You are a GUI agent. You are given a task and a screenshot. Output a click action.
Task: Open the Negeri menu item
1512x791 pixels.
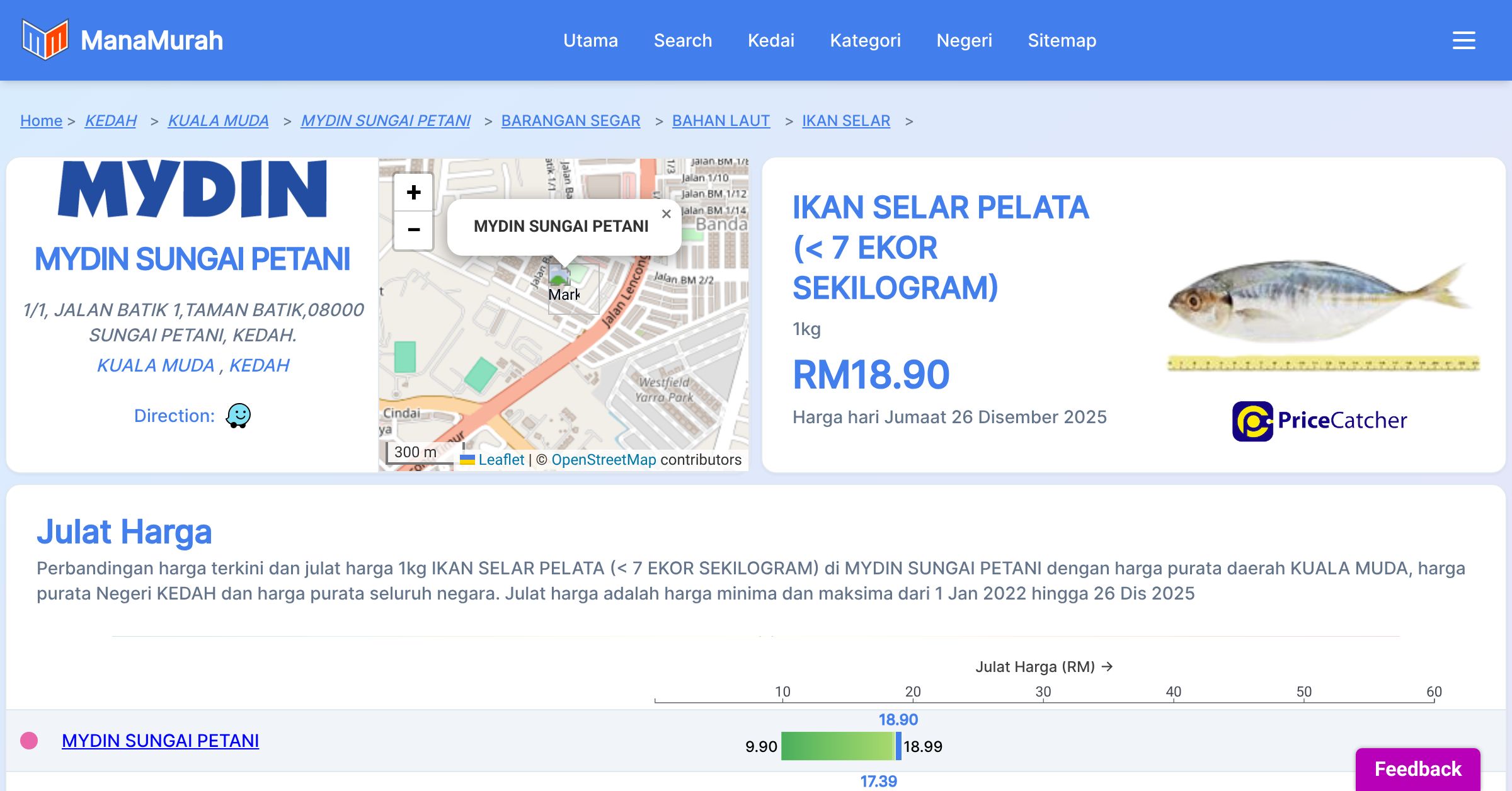(964, 40)
